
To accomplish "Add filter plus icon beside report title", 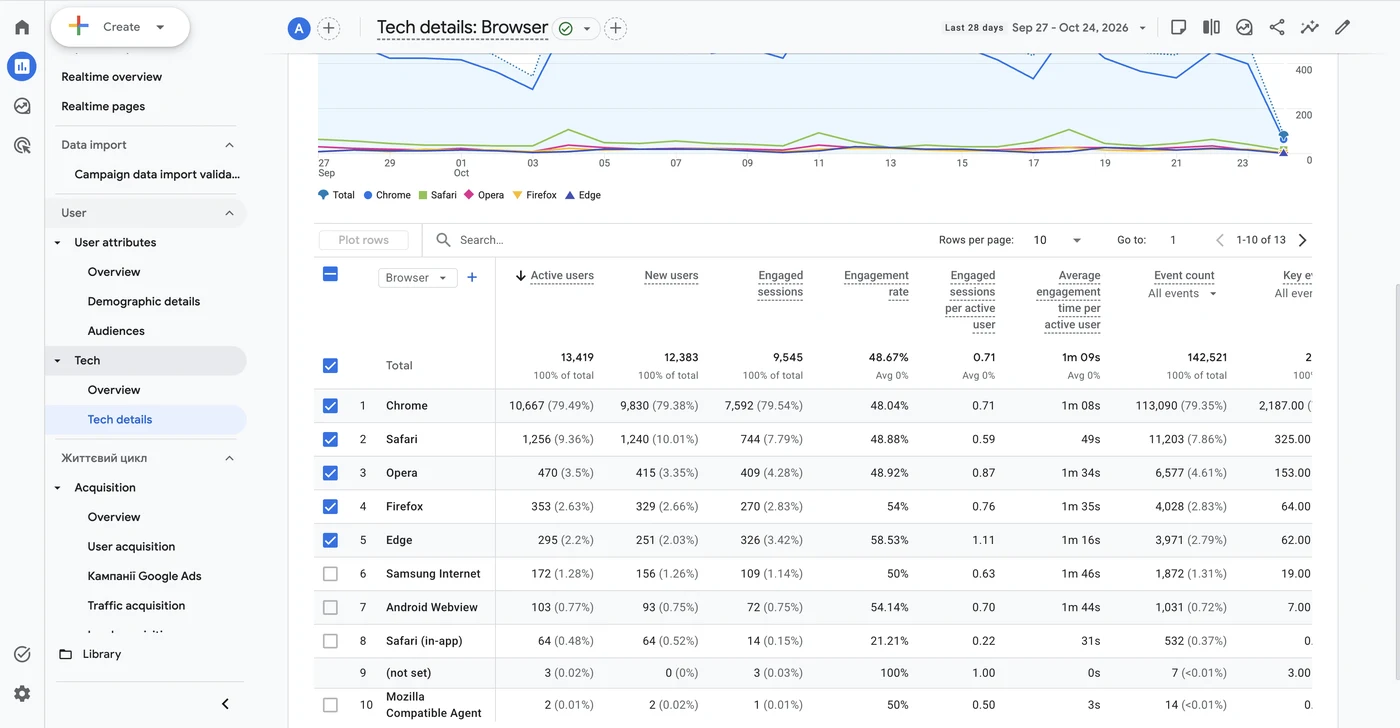I will (x=616, y=28).
